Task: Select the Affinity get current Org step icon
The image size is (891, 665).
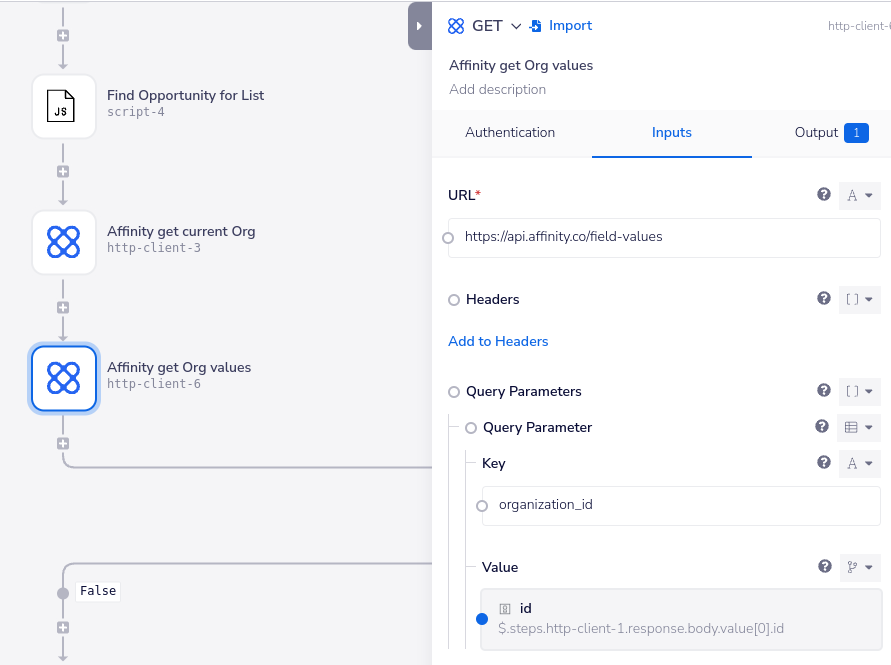Action: [x=64, y=242]
